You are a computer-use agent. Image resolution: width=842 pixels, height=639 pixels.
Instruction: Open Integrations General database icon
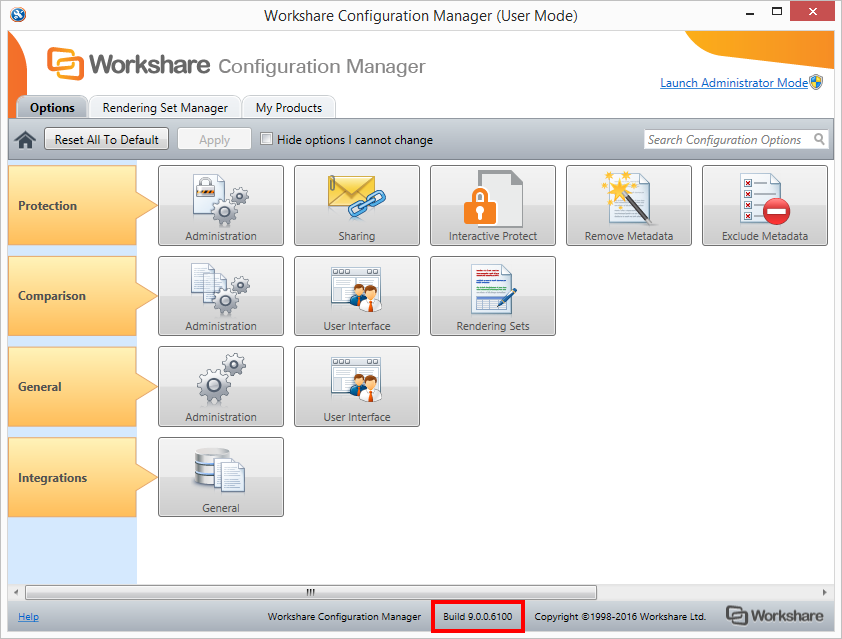pyautogui.click(x=221, y=477)
